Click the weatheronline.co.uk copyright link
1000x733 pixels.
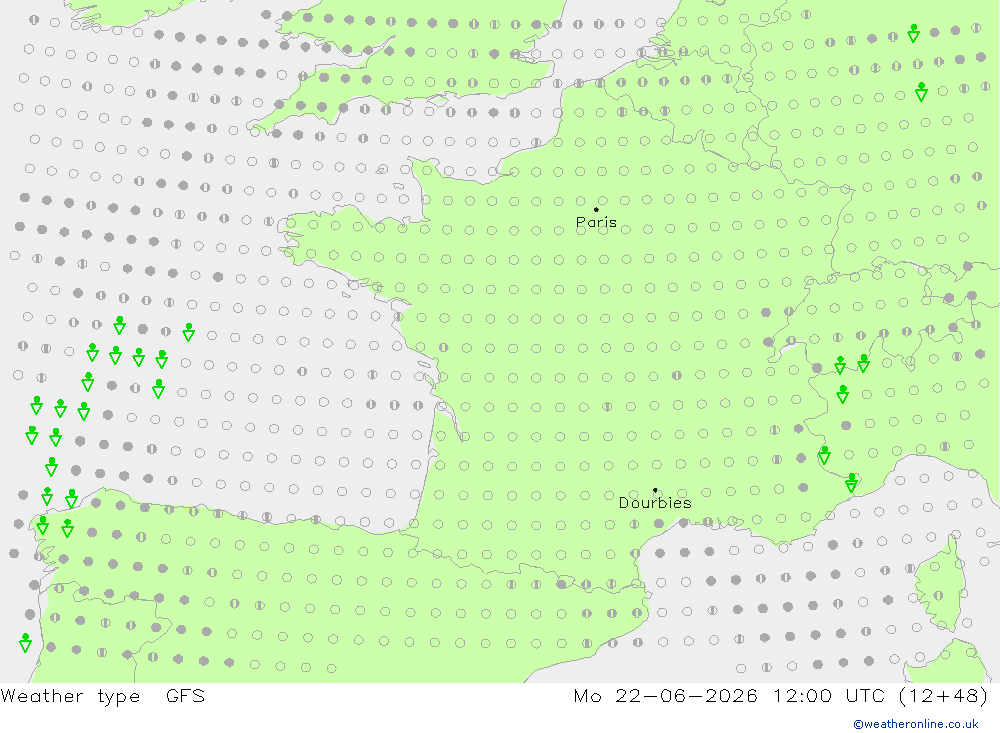(x=916, y=723)
